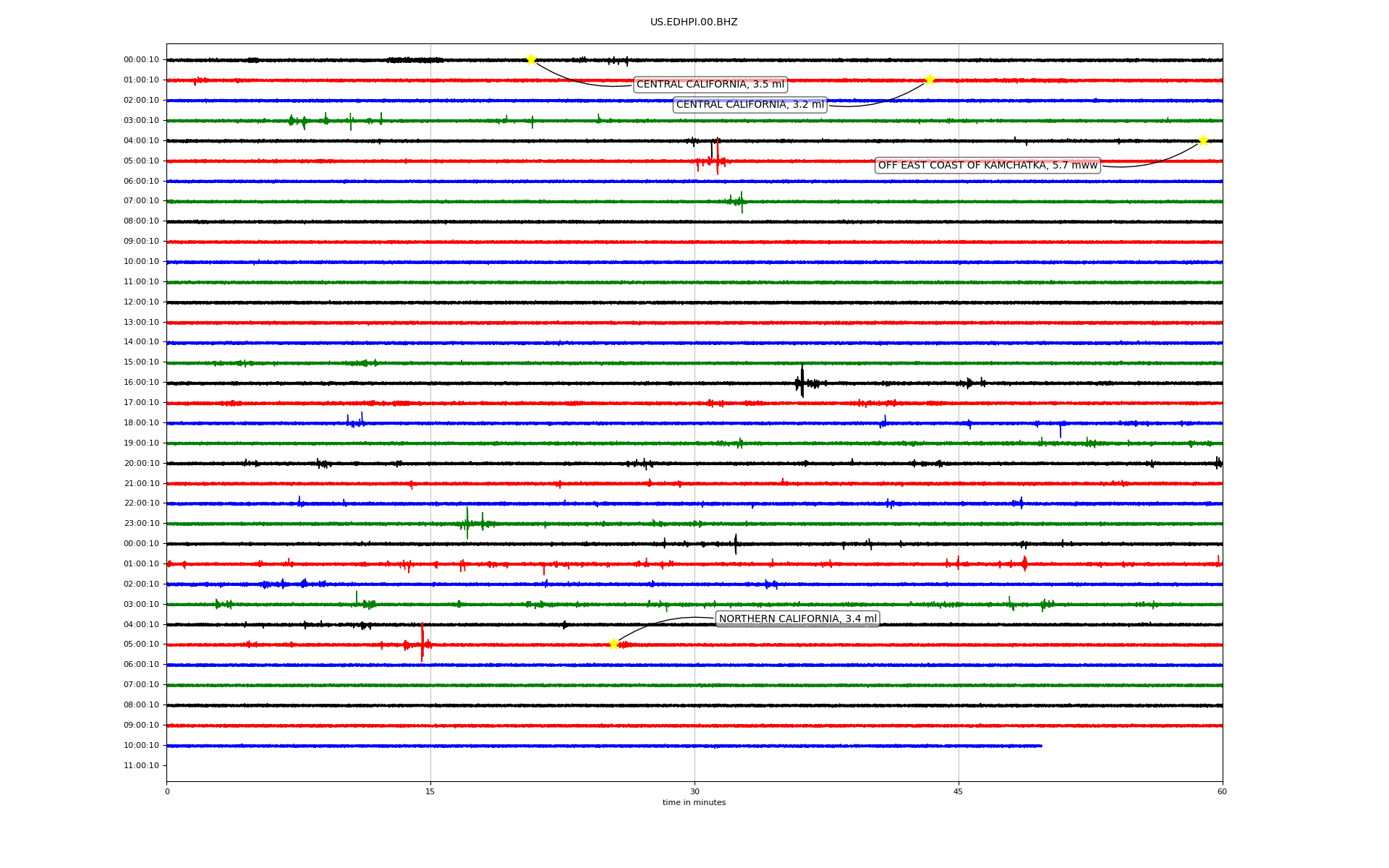Click the large black spike on the 16:00:10 trace
Viewport: 1389px width, 868px height.
802,382
